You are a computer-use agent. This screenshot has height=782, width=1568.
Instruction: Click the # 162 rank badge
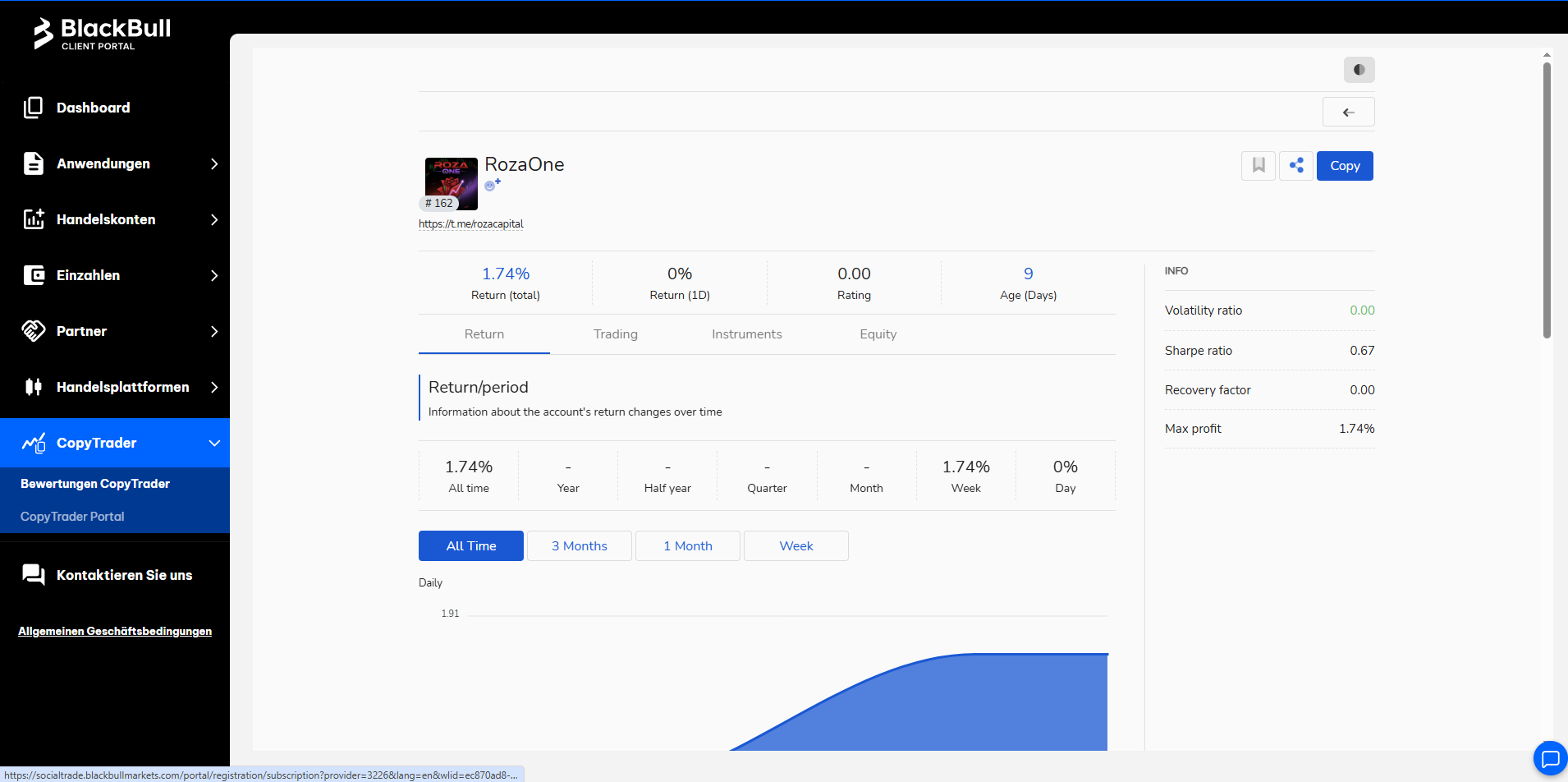439,203
